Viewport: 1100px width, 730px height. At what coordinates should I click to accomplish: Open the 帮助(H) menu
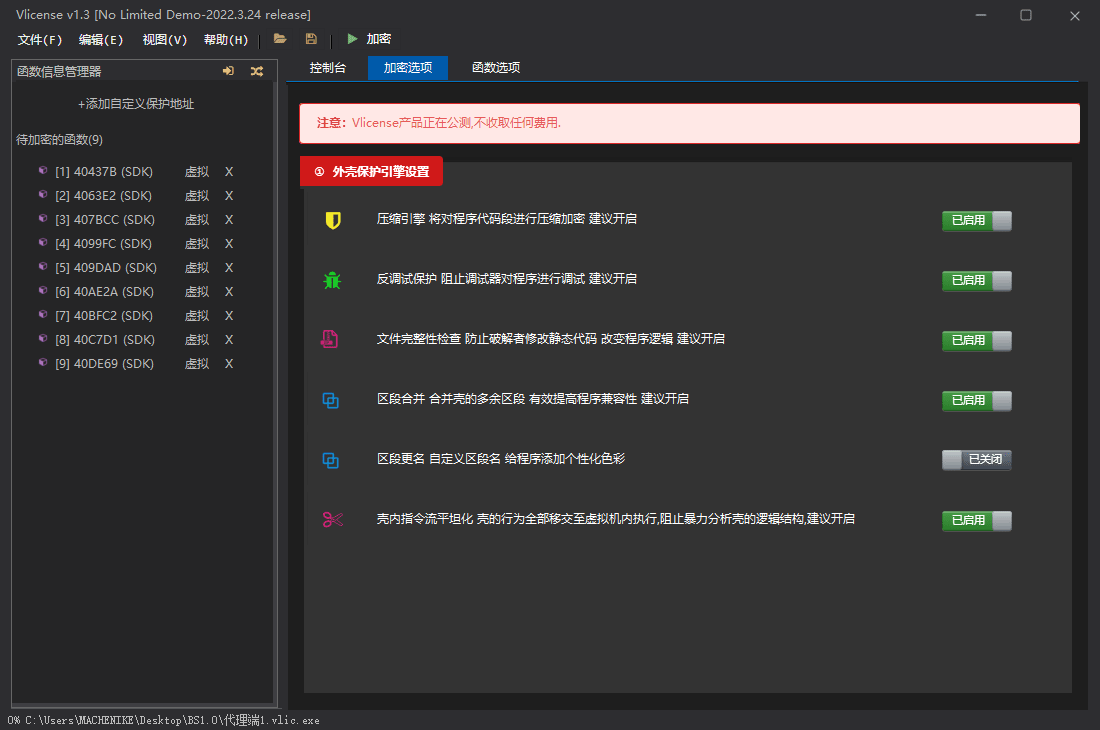coord(226,40)
